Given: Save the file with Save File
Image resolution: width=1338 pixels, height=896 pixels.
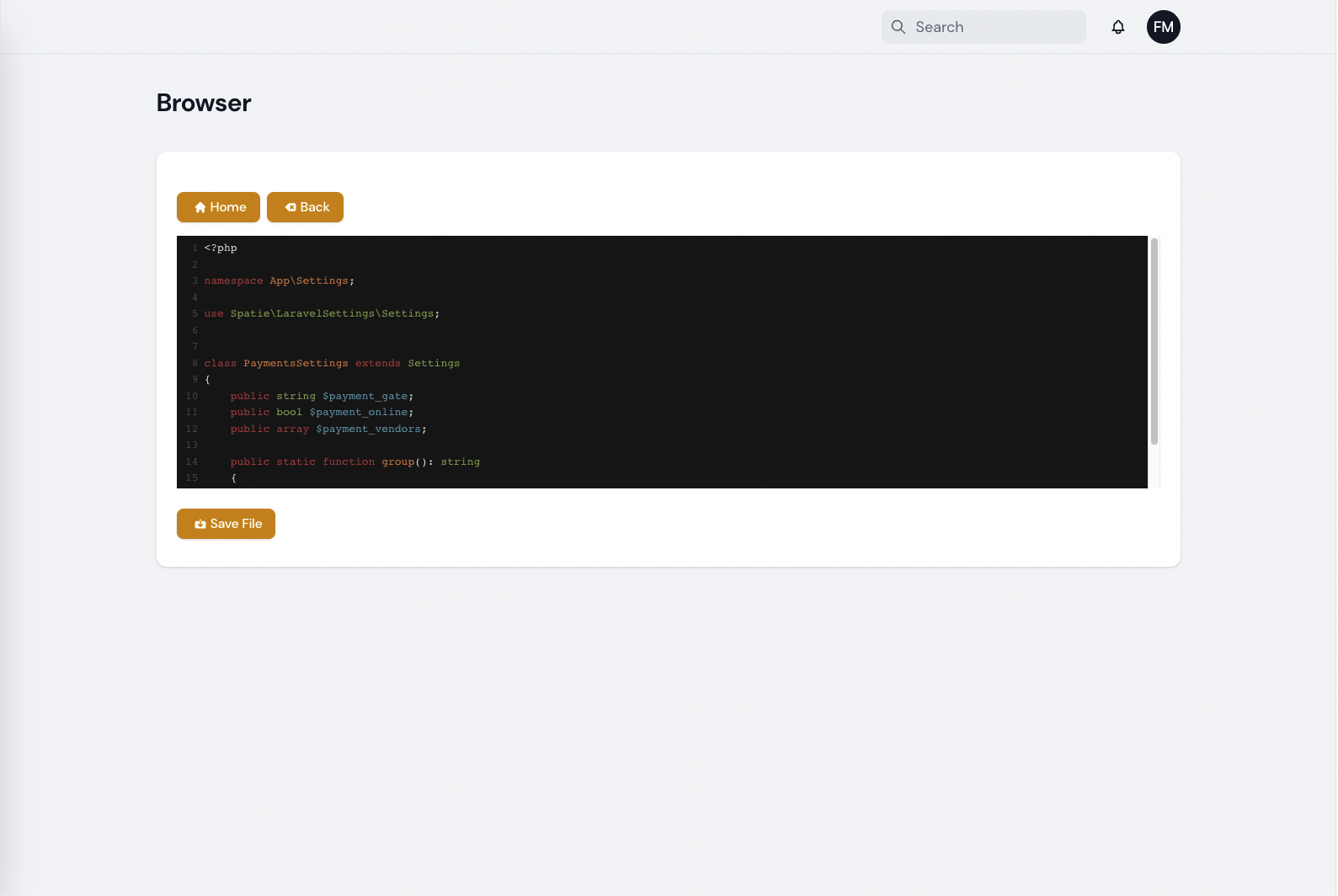Looking at the screenshot, I should click(x=226, y=524).
